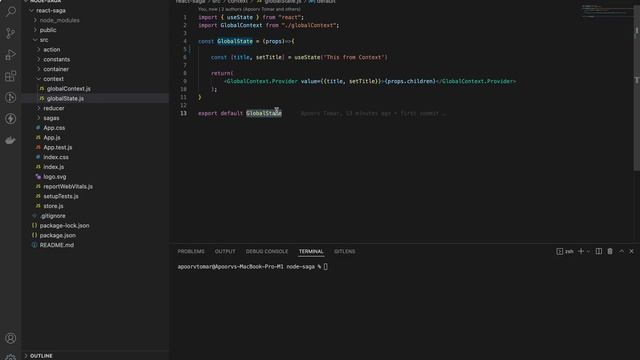Open the Docker whale icon view
Viewport: 640px width, 360px height.
(11, 140)
